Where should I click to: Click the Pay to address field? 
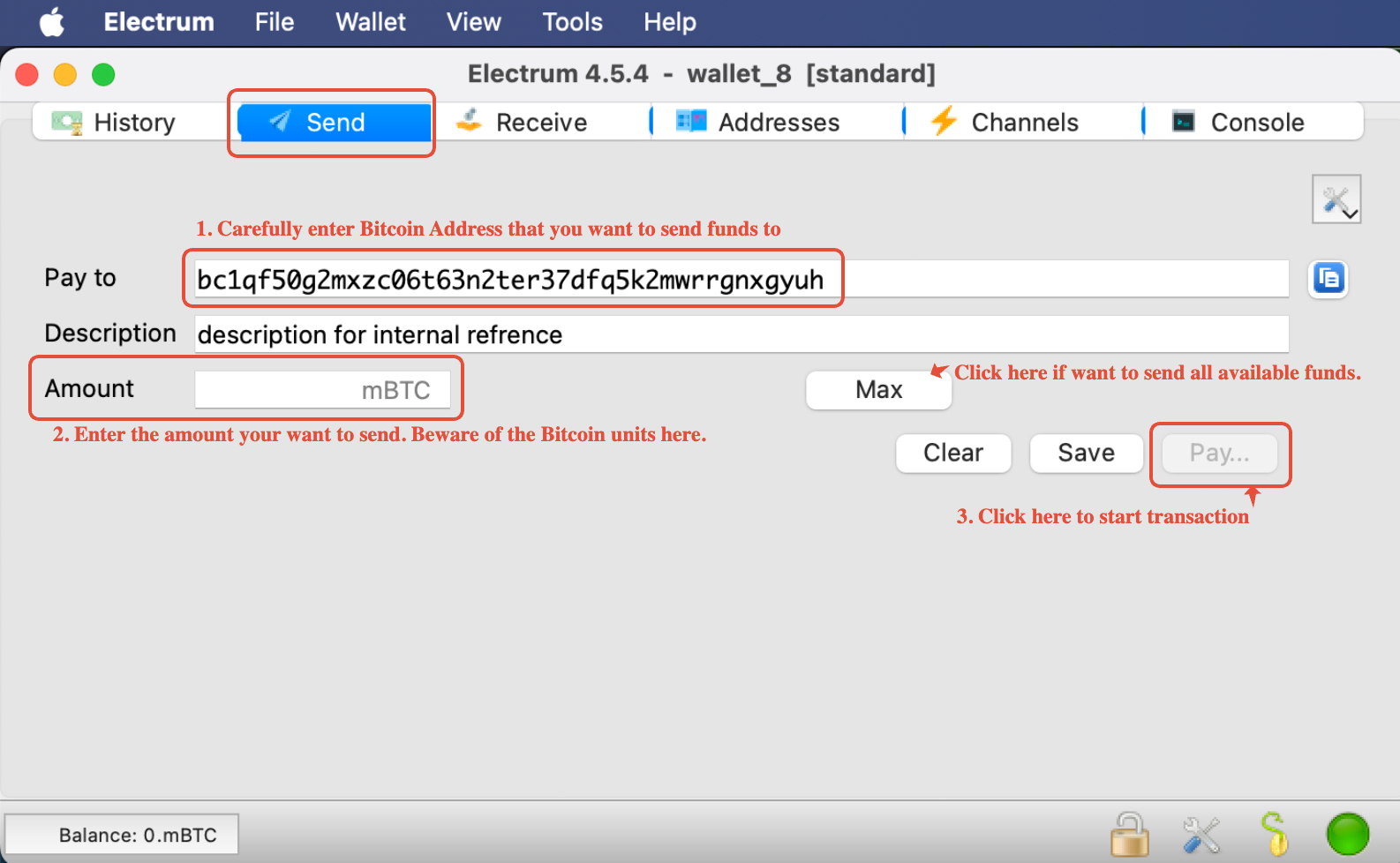click(x=741, y=279)
